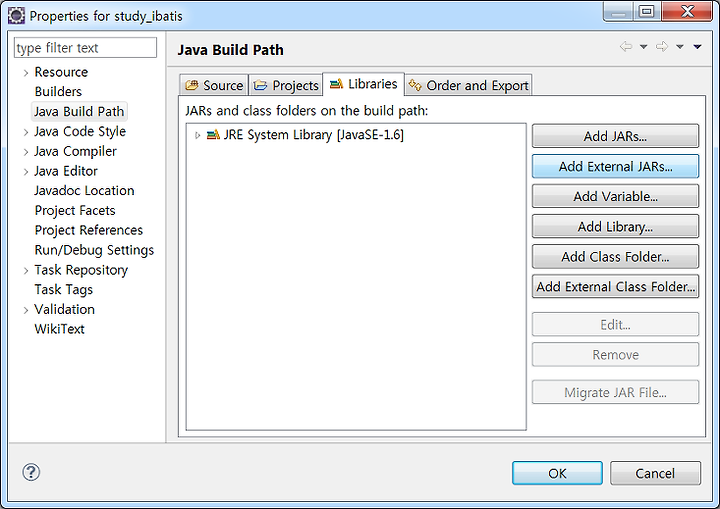Open the Java Code Style page

pyautogui.click(x=80, y=131)
